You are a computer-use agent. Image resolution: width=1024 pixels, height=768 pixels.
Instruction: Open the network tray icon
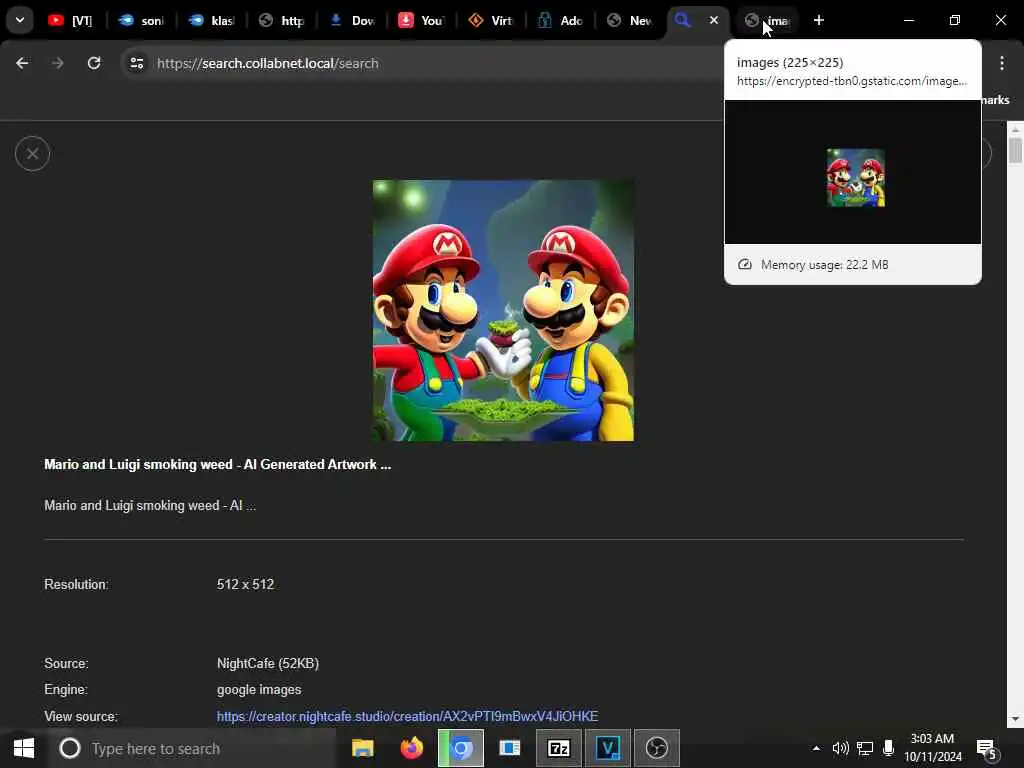tap(865, 748)
